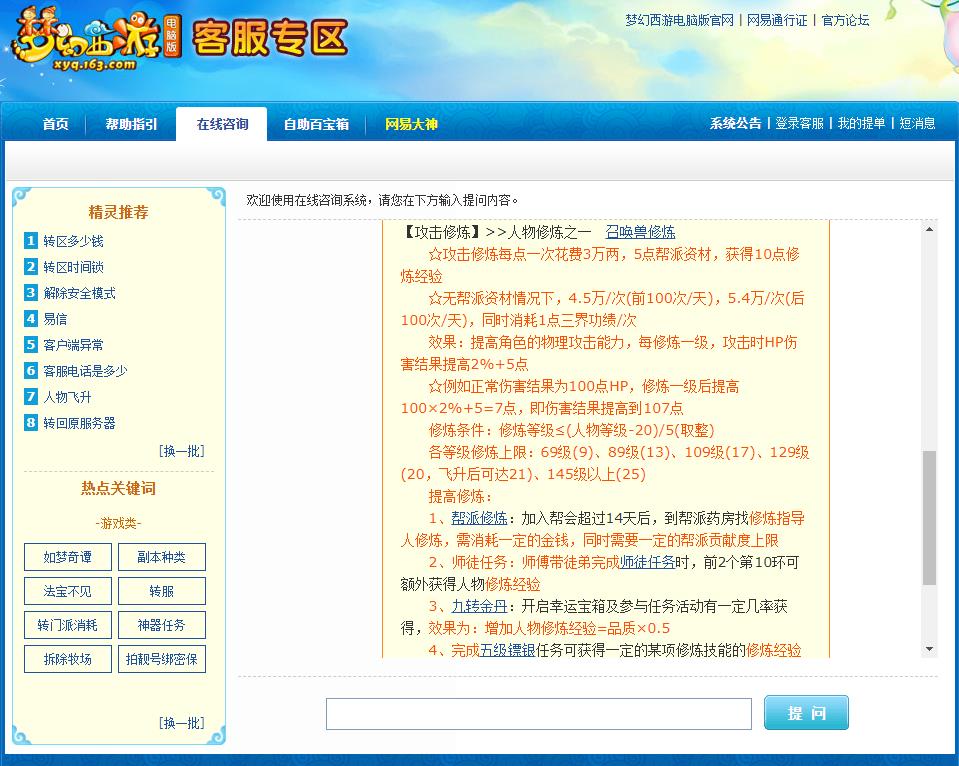Click the question input field

pos(539,712)
